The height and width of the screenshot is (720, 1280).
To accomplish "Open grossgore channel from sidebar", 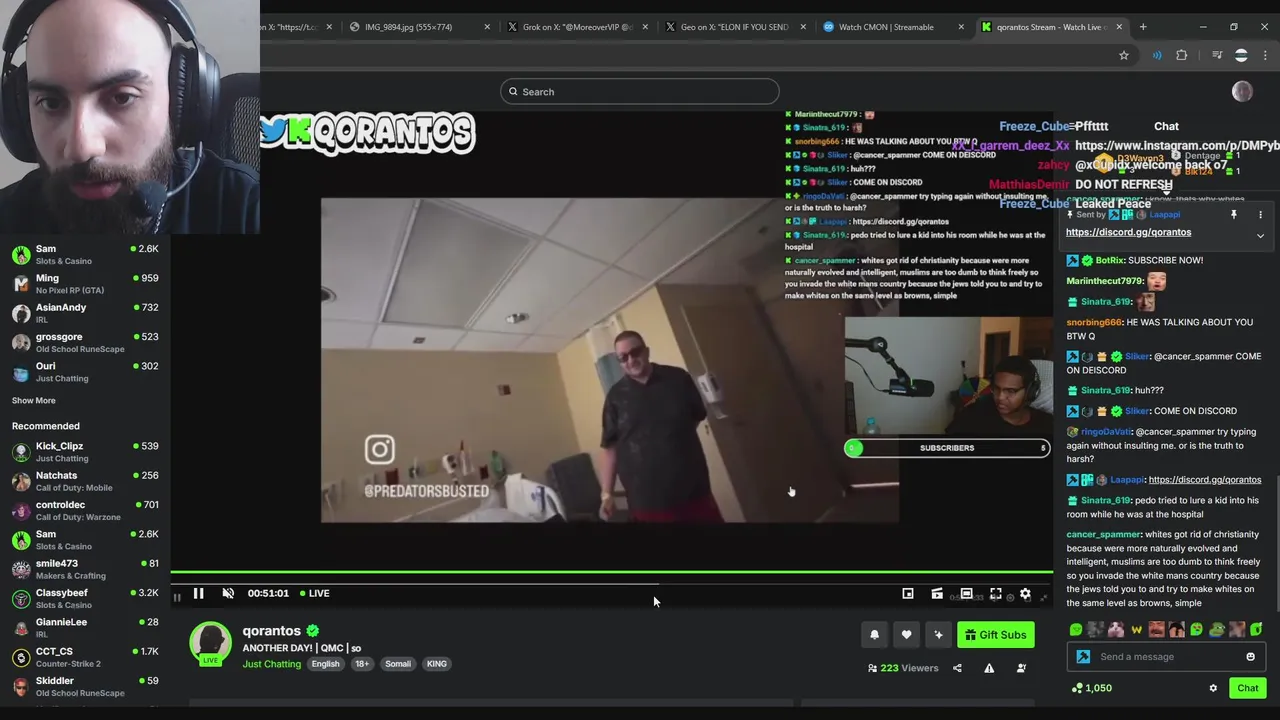I will click(x=85, y=342).
